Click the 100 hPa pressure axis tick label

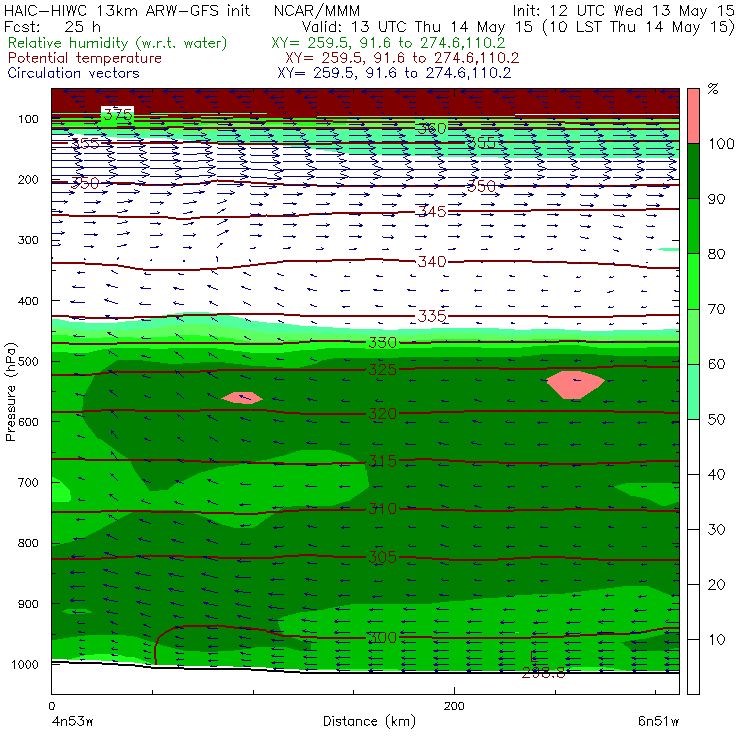point(28,119)
